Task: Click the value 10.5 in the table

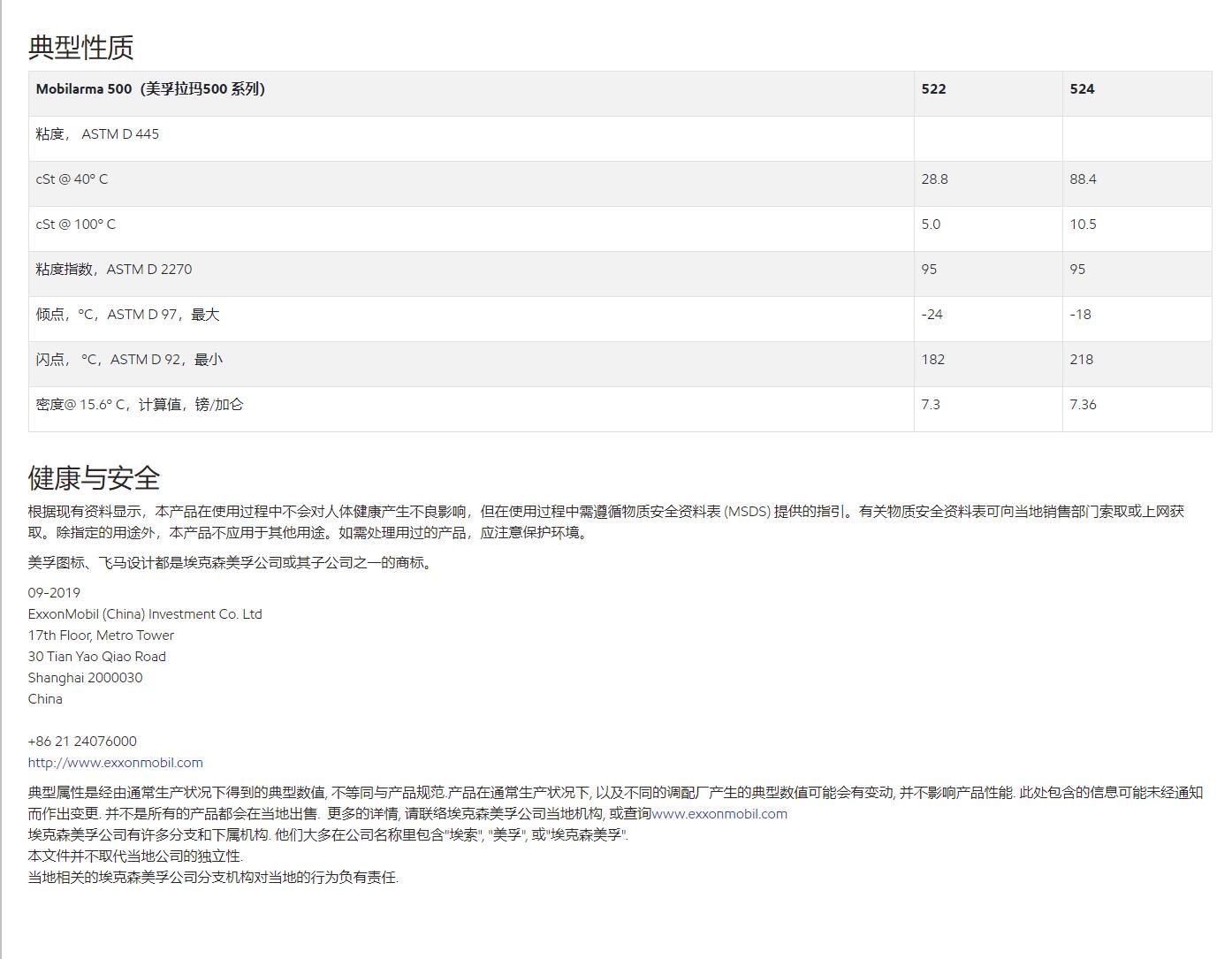Action: (x=1083, y=225)
